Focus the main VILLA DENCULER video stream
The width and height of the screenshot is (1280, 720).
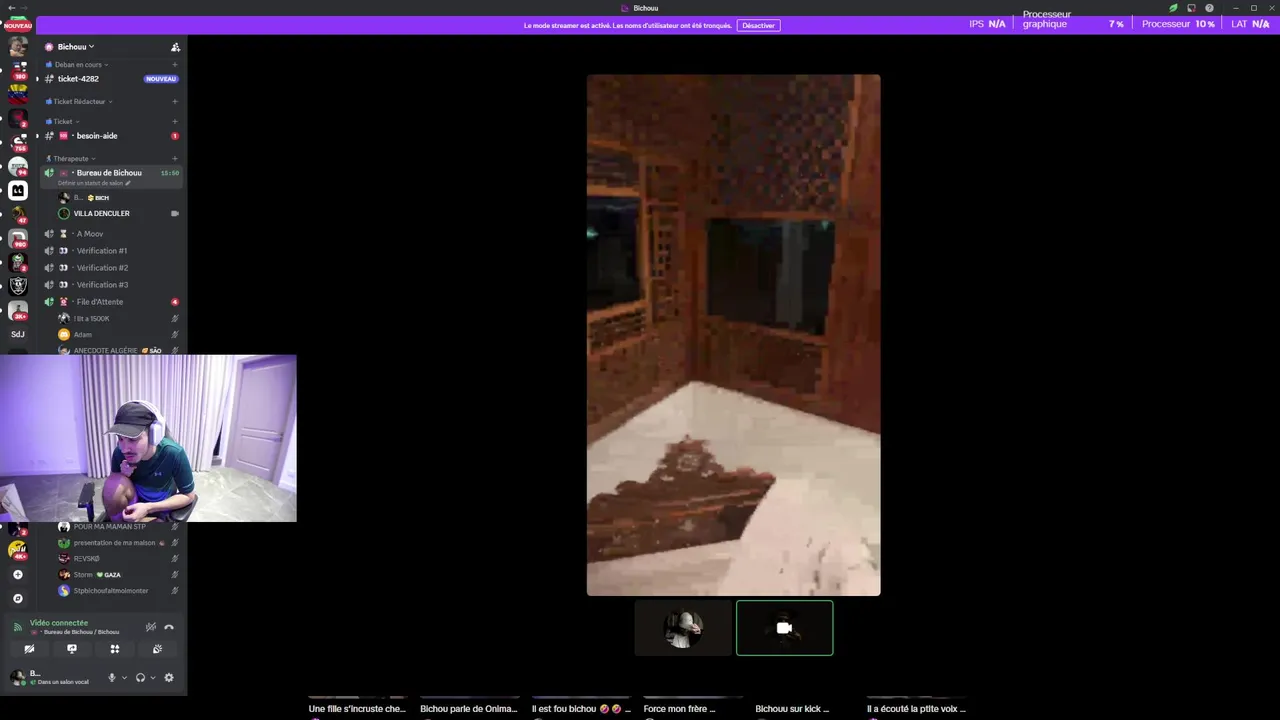click(x=733, y=335)
